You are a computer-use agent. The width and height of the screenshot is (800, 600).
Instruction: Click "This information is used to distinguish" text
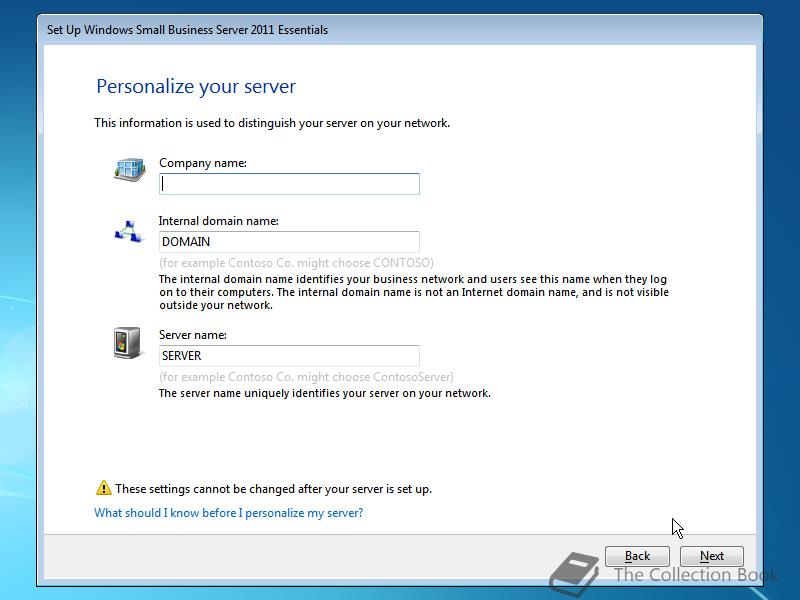coord(272,123)
